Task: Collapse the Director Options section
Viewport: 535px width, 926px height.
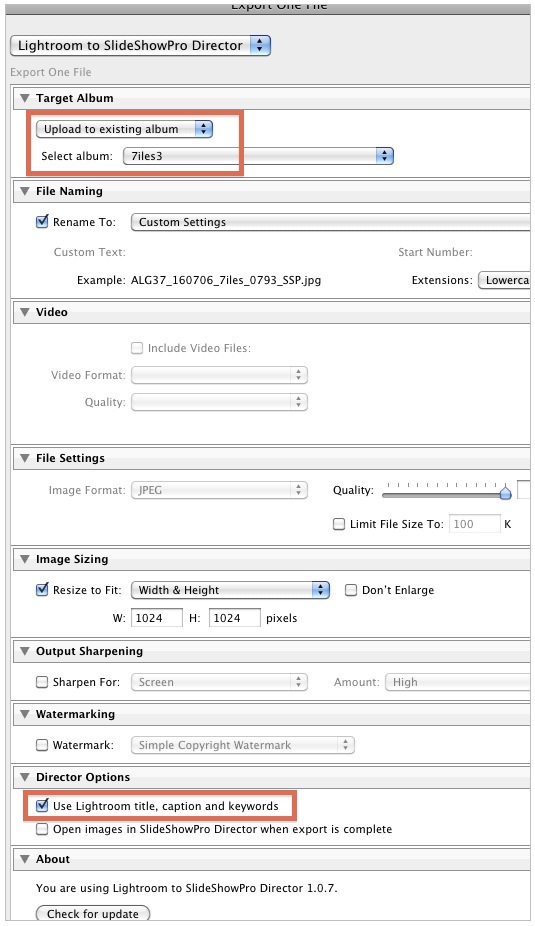Action: tap(25, 777)
